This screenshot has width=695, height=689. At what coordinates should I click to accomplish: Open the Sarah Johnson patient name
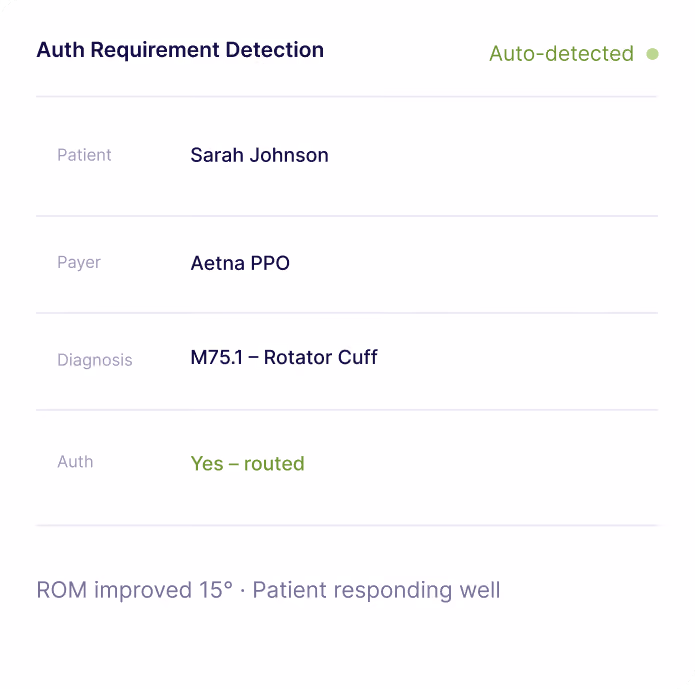coord(259,155)
